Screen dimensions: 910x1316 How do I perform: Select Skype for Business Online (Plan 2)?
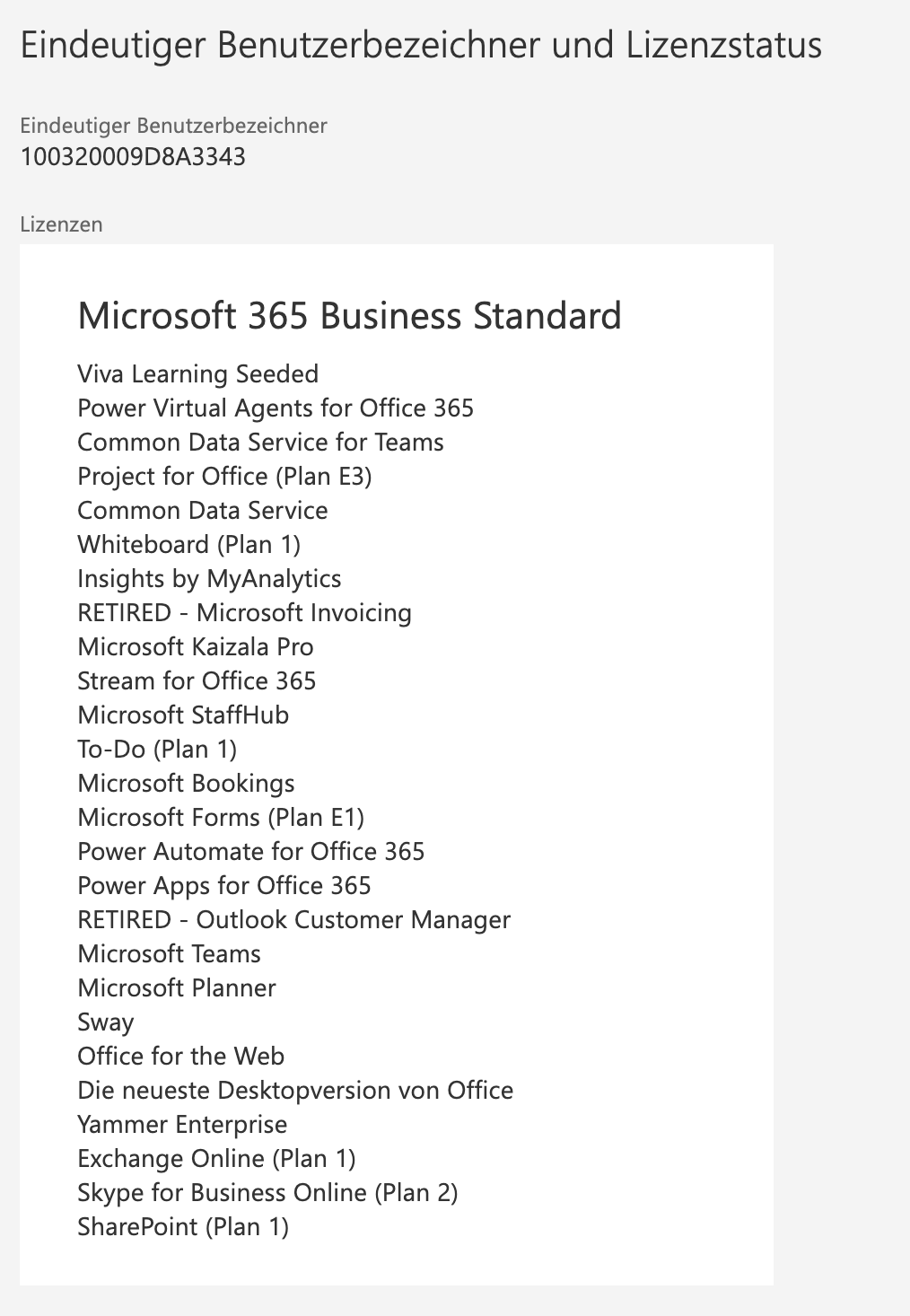(268, 1193)
